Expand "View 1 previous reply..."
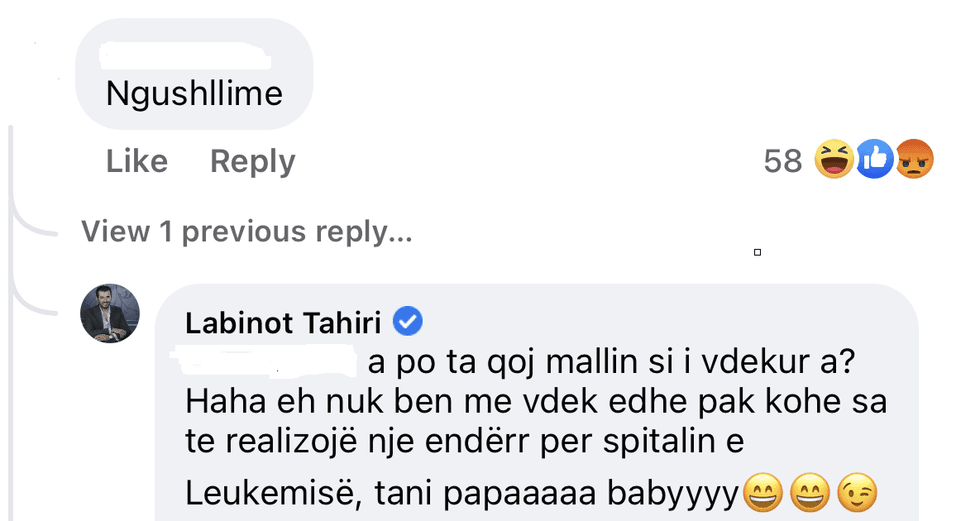 point(246,231)
